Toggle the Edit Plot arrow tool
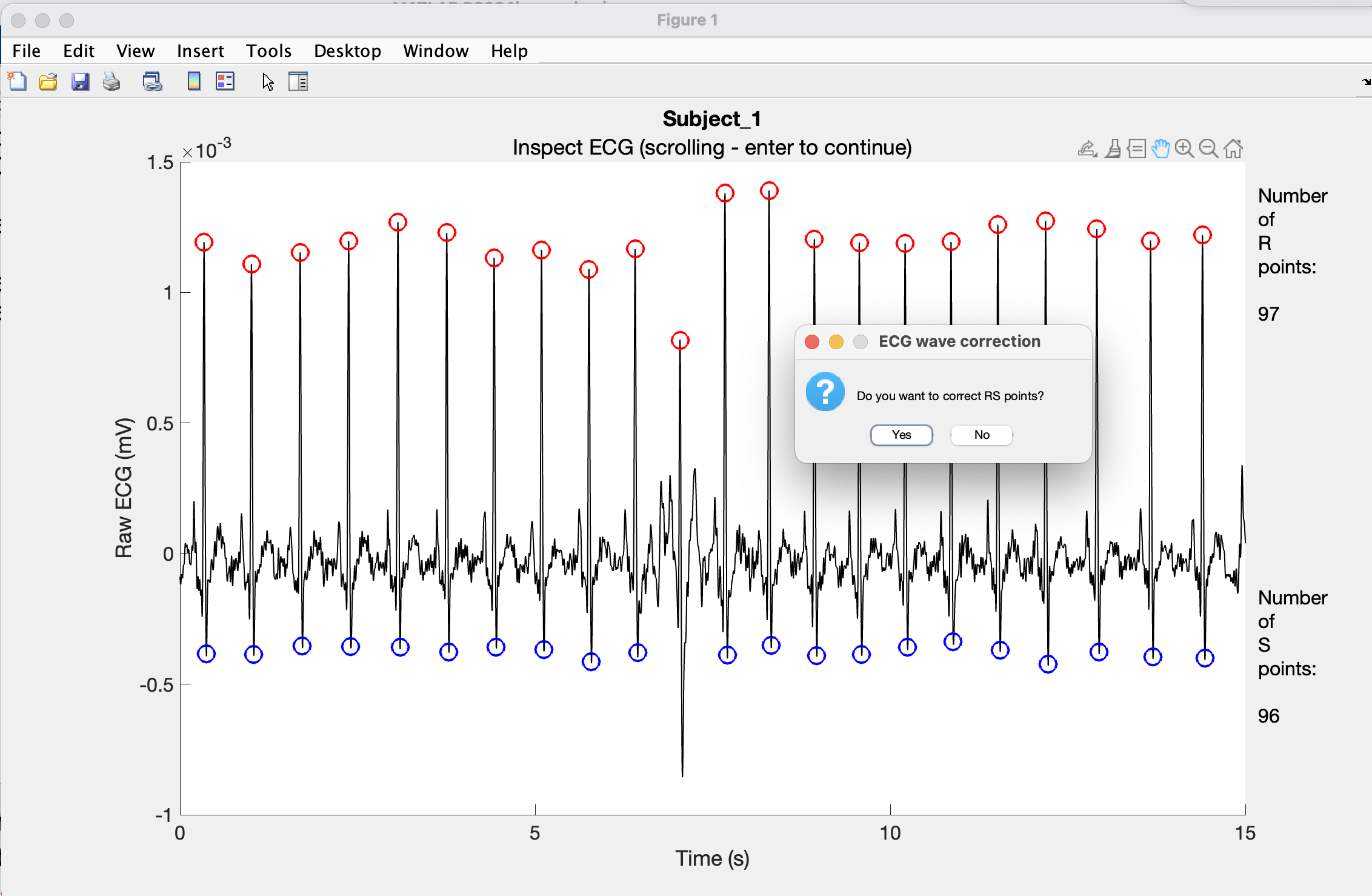The image size is (1372, 896). point(268,81)
